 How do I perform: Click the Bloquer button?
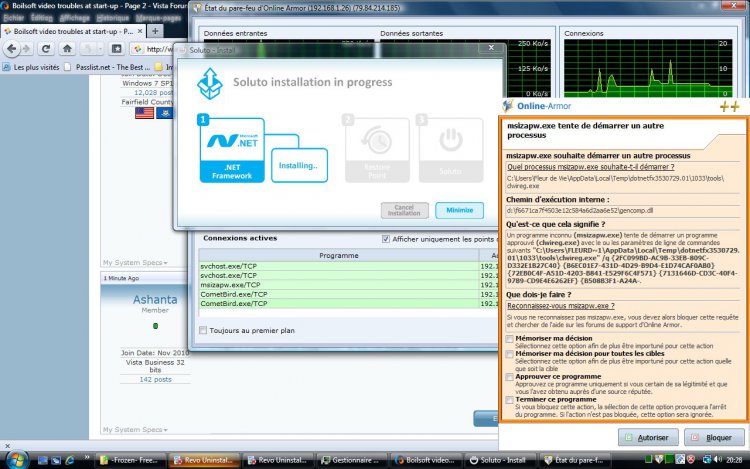[x=714, y=437]
